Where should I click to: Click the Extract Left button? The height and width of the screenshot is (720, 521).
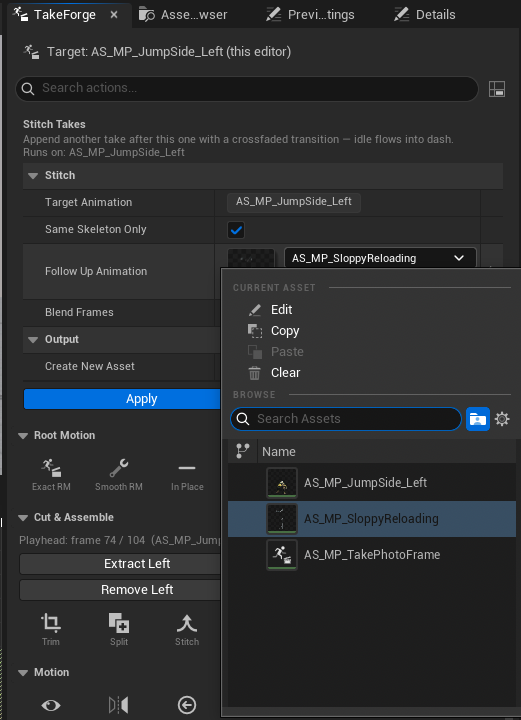(120, 563)
